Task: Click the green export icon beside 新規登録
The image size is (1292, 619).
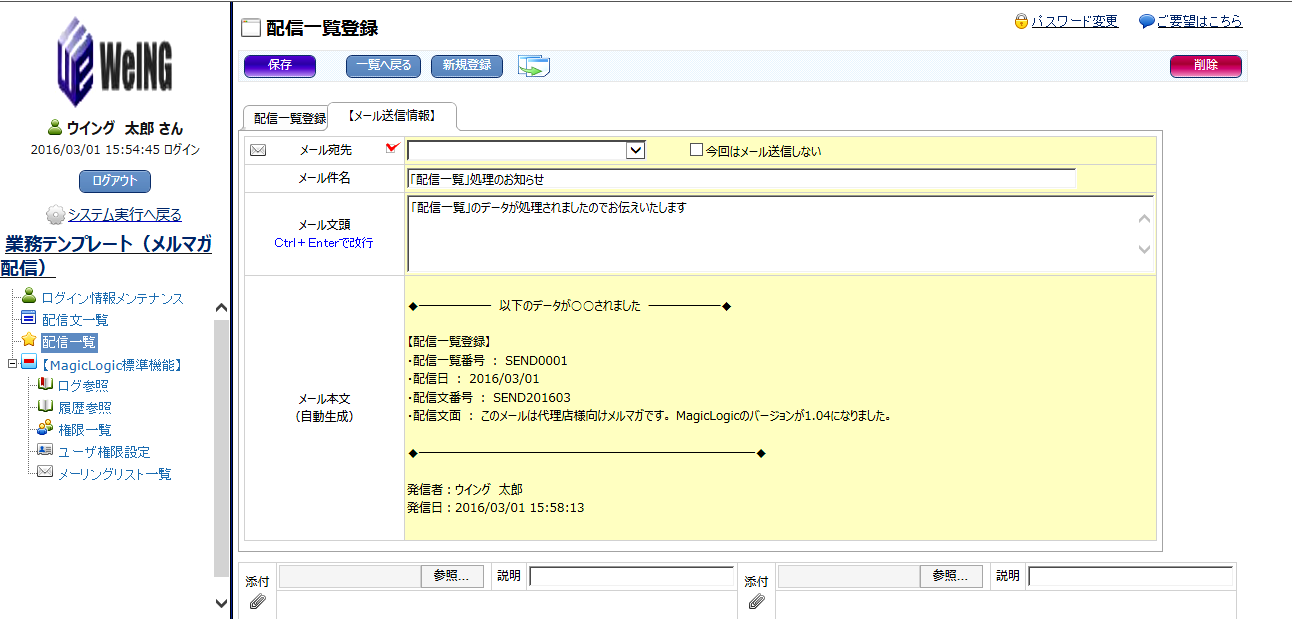Action: point(534,66)
